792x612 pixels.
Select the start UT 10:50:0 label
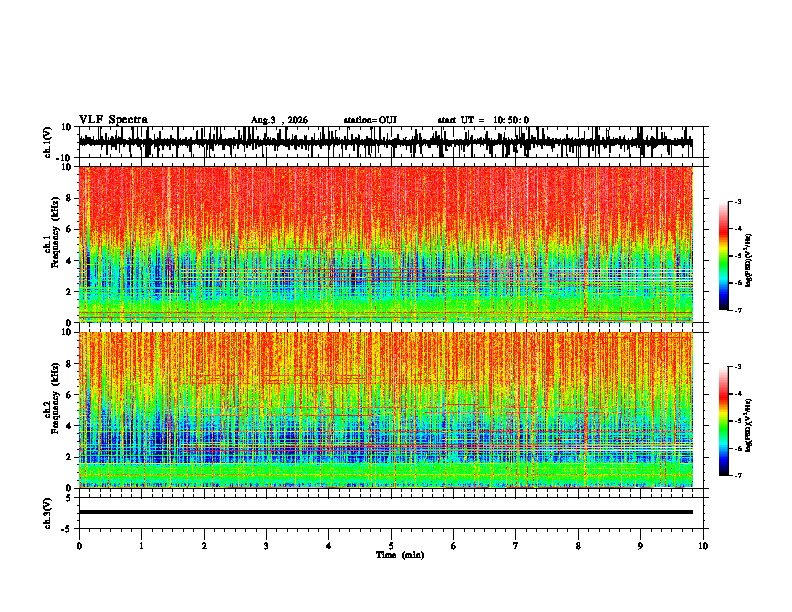(x=483, y=120)
